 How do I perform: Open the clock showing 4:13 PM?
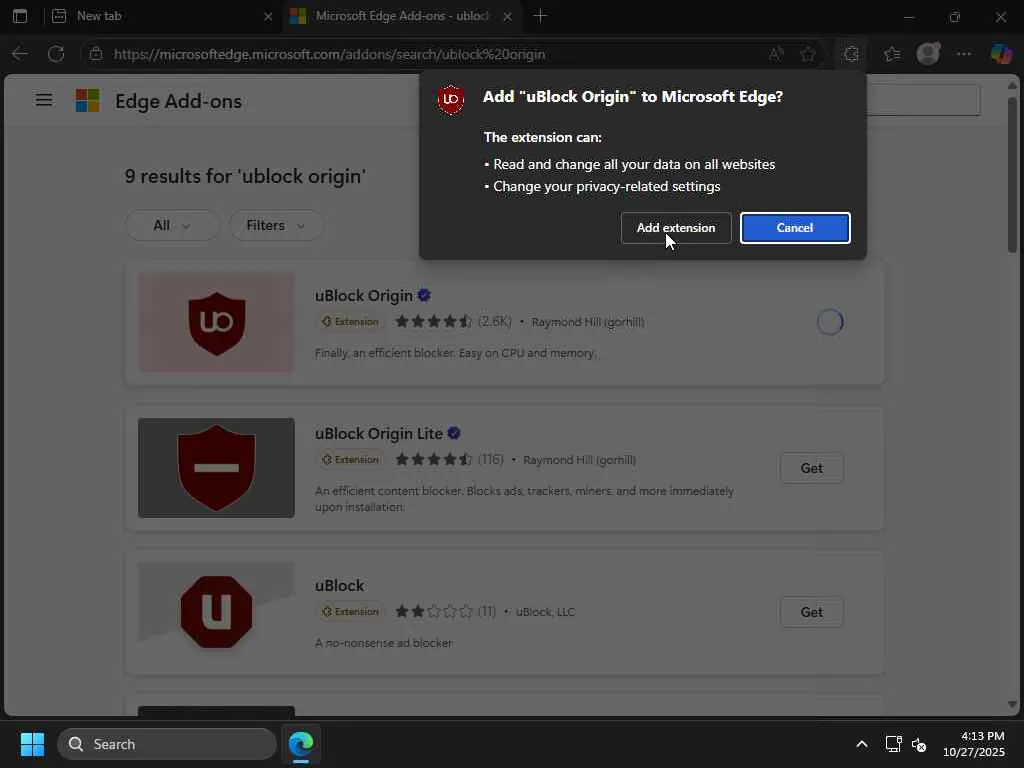pos(974,744)
